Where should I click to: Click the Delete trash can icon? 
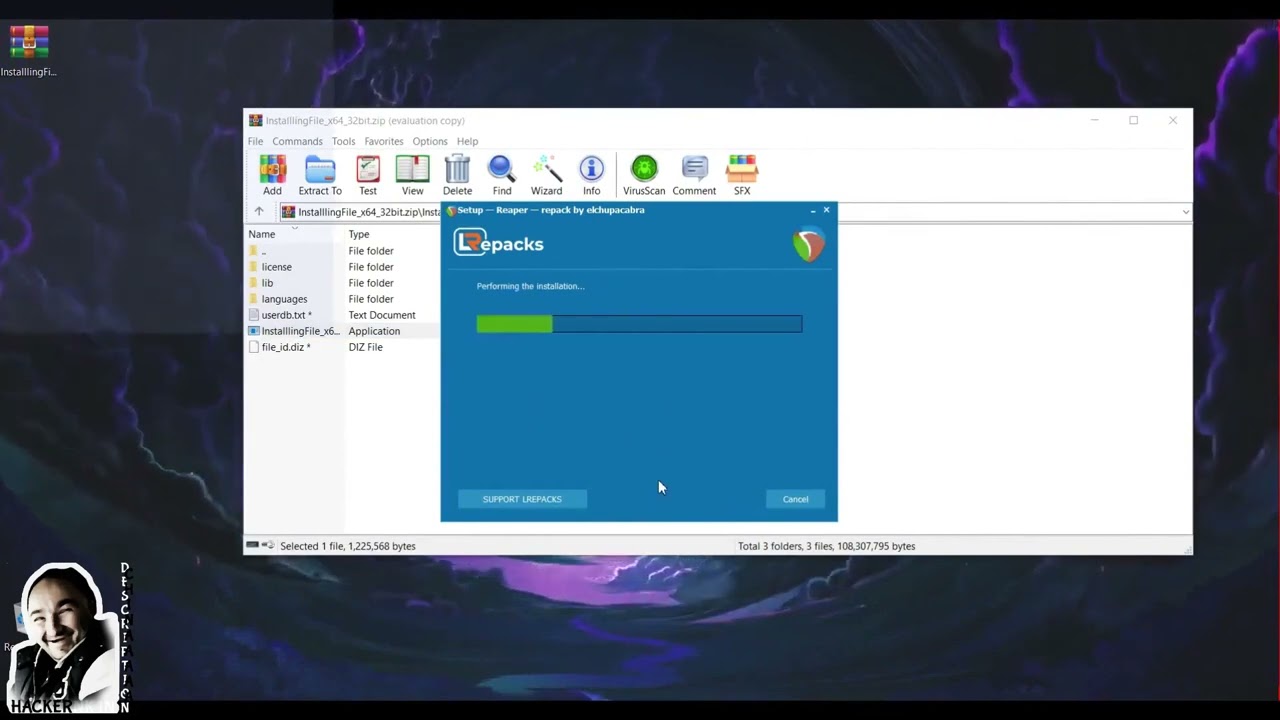(457, 169)
